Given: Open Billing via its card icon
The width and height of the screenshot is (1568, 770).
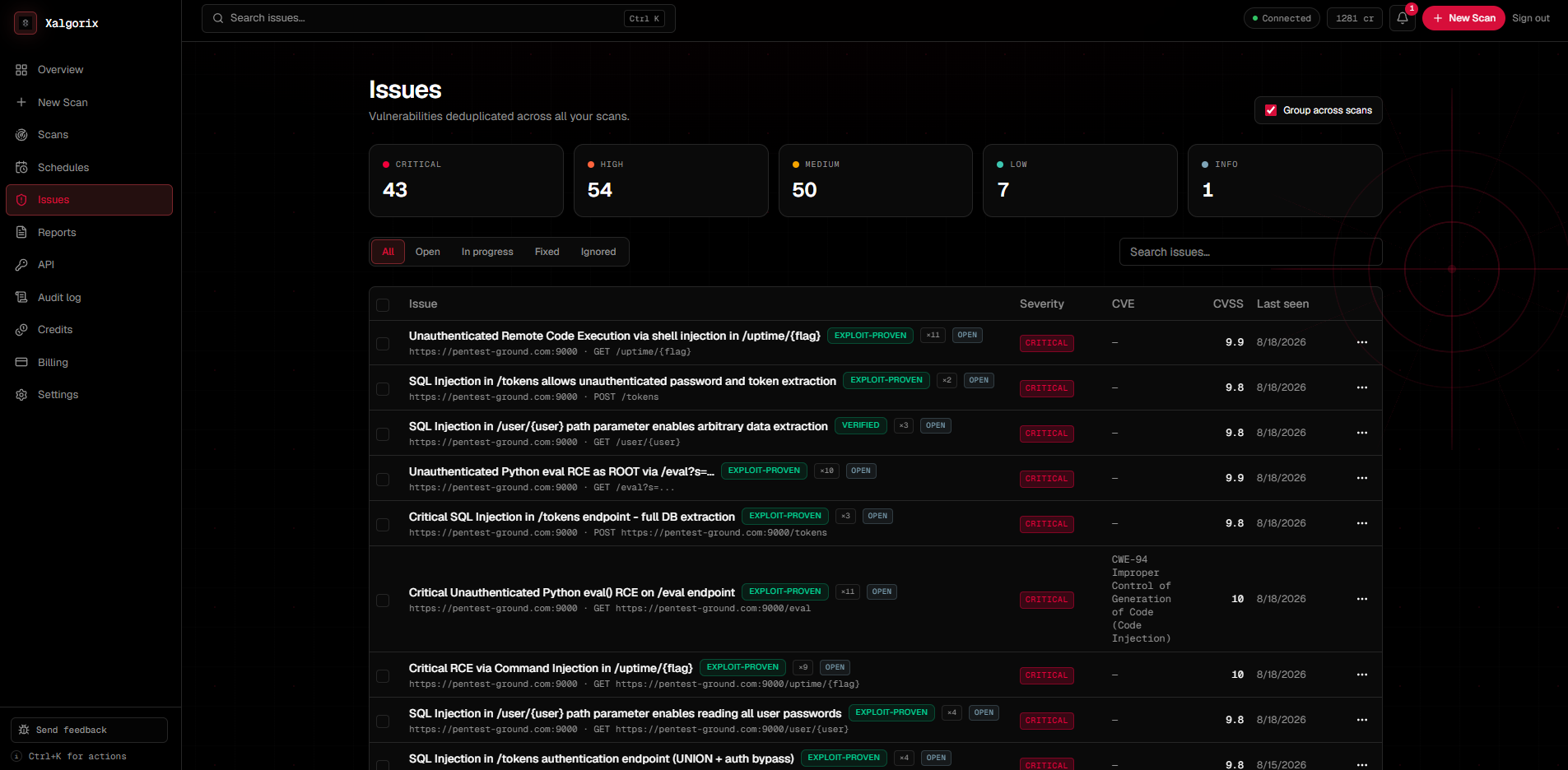Looking at the screenshot, I should pyautogui.click(x=21, y=362).
